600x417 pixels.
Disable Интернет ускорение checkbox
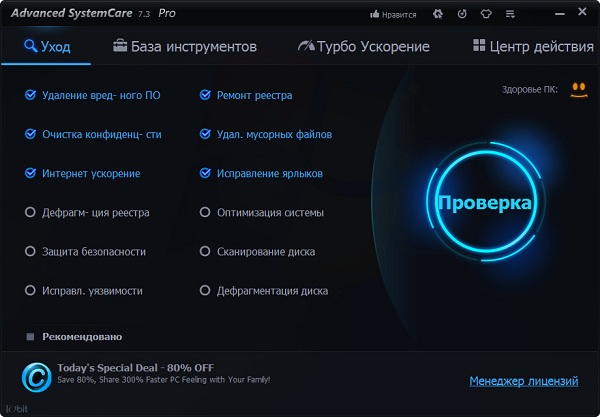point(30,173)
